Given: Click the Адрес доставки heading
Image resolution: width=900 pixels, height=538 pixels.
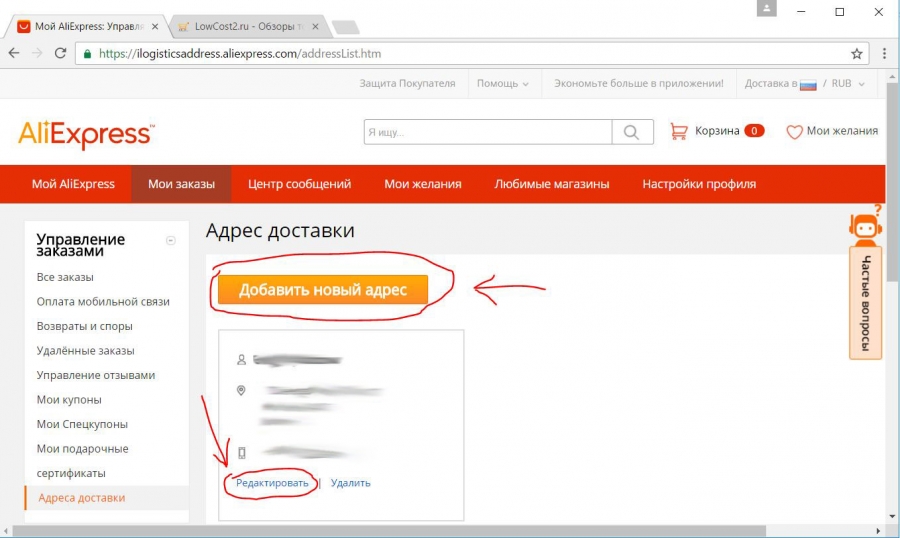Looking at the screenshot, I should [280, 230].
